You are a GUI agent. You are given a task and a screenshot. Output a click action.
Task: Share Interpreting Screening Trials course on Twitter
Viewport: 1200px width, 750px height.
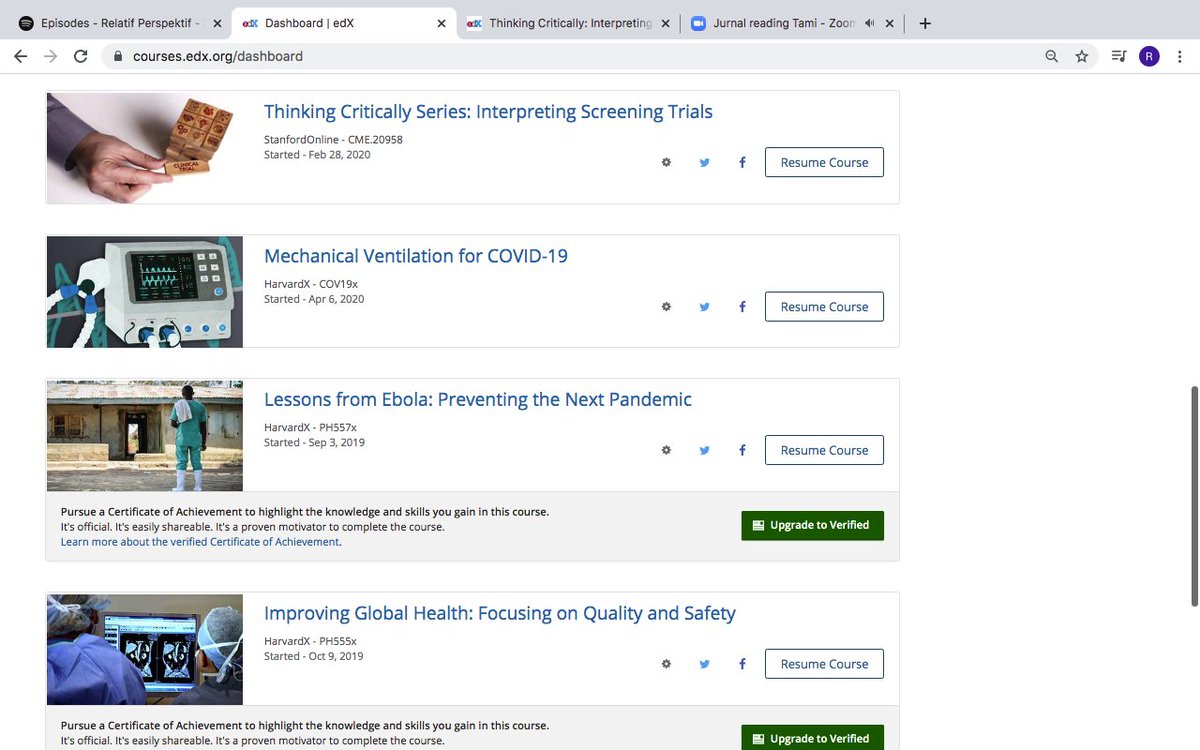(x=704, y=163)
